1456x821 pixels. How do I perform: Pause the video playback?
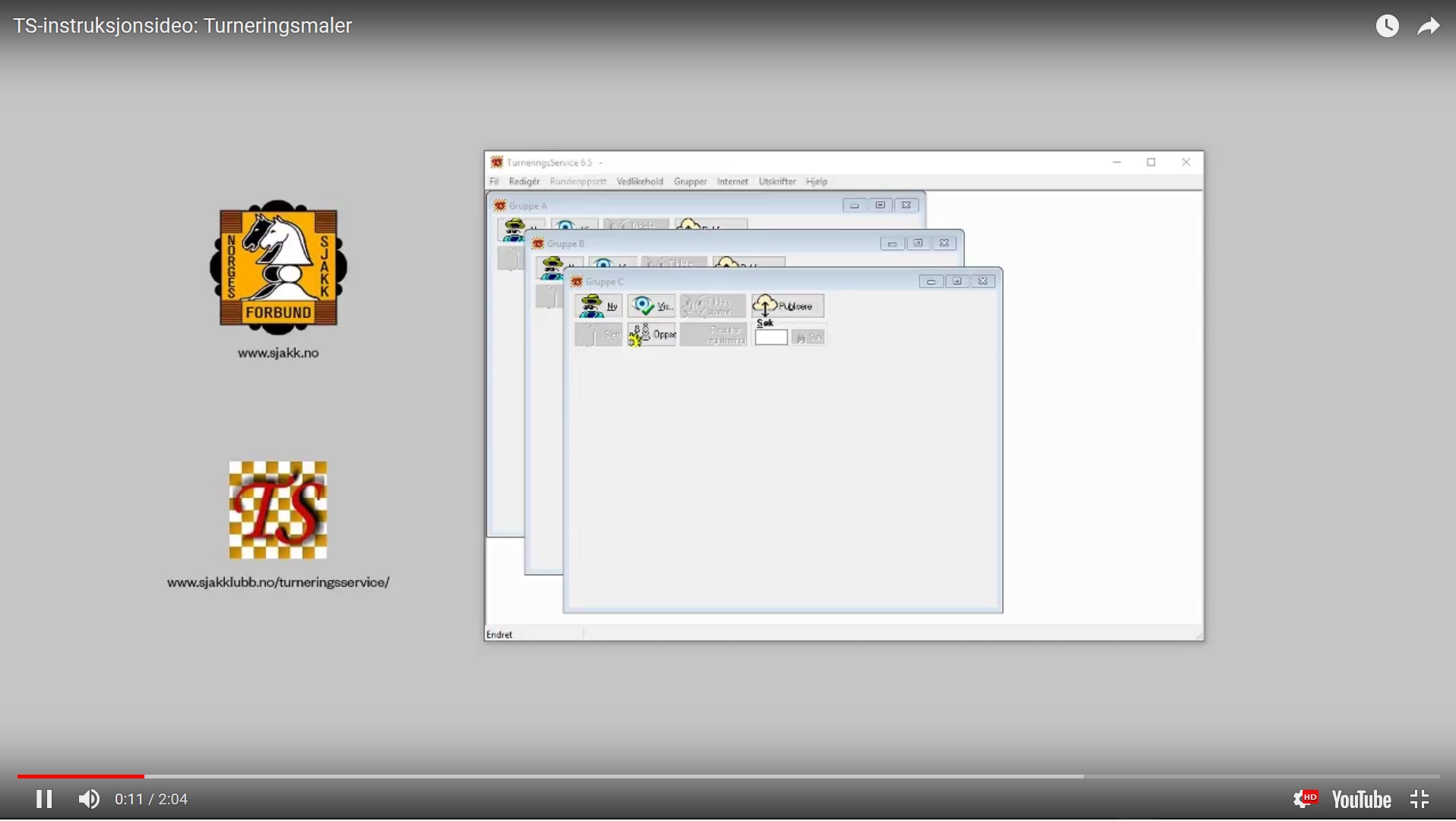click(44, 800)
